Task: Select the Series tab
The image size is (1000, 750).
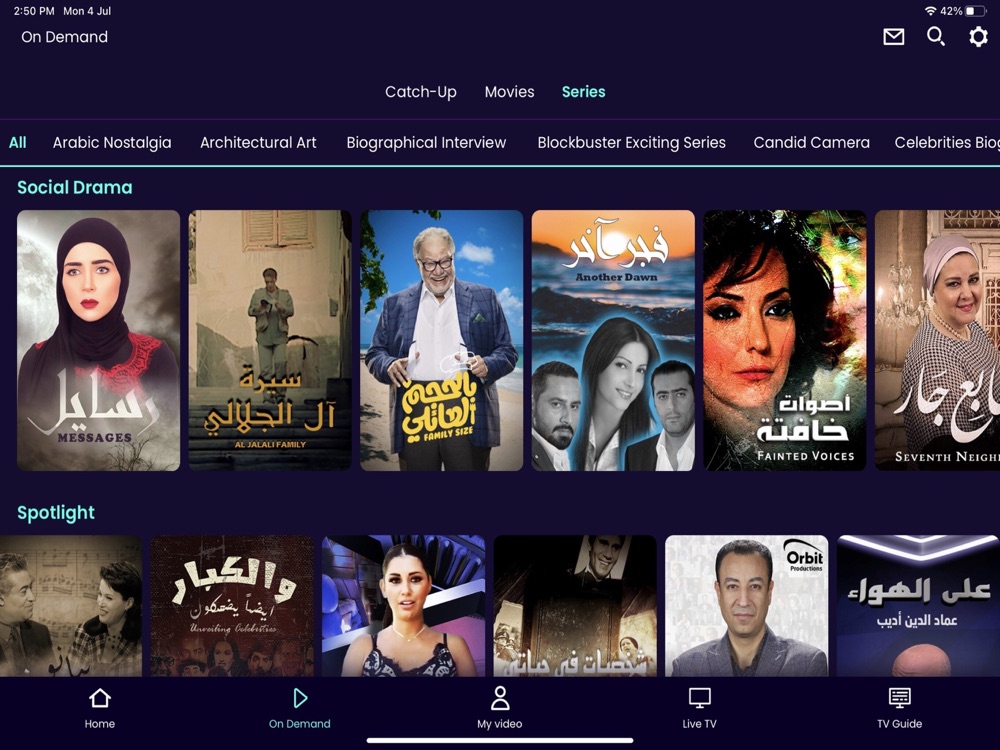Action: coord(584,92)
